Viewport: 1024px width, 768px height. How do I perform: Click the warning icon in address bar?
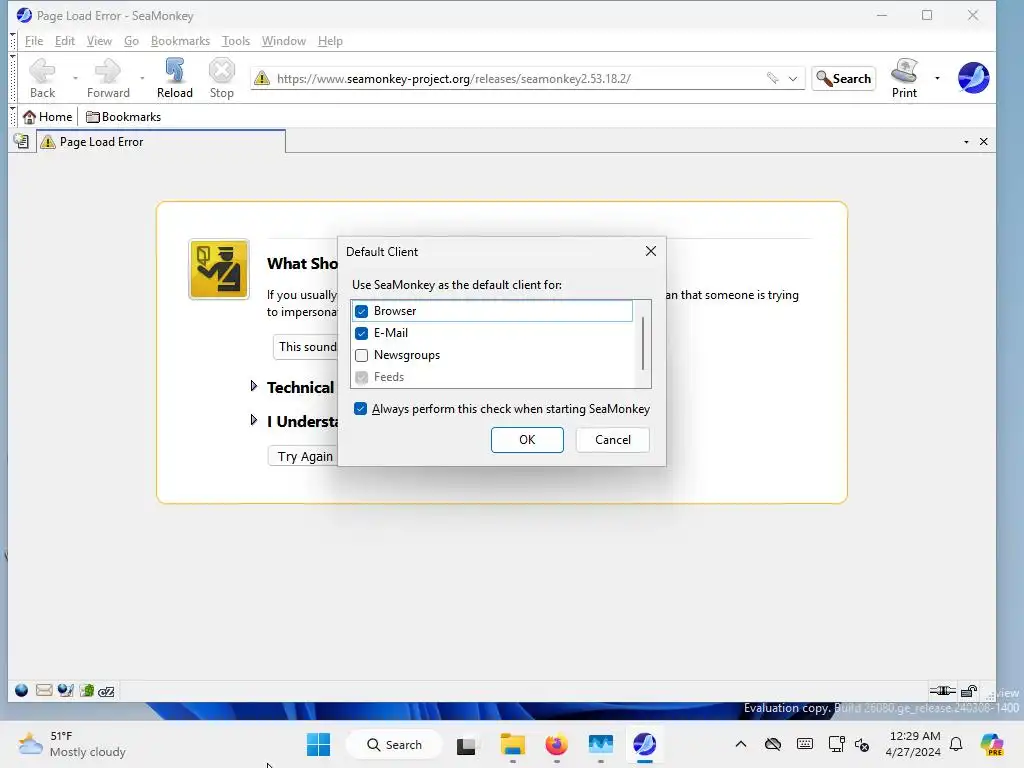[x=262, y=78]
